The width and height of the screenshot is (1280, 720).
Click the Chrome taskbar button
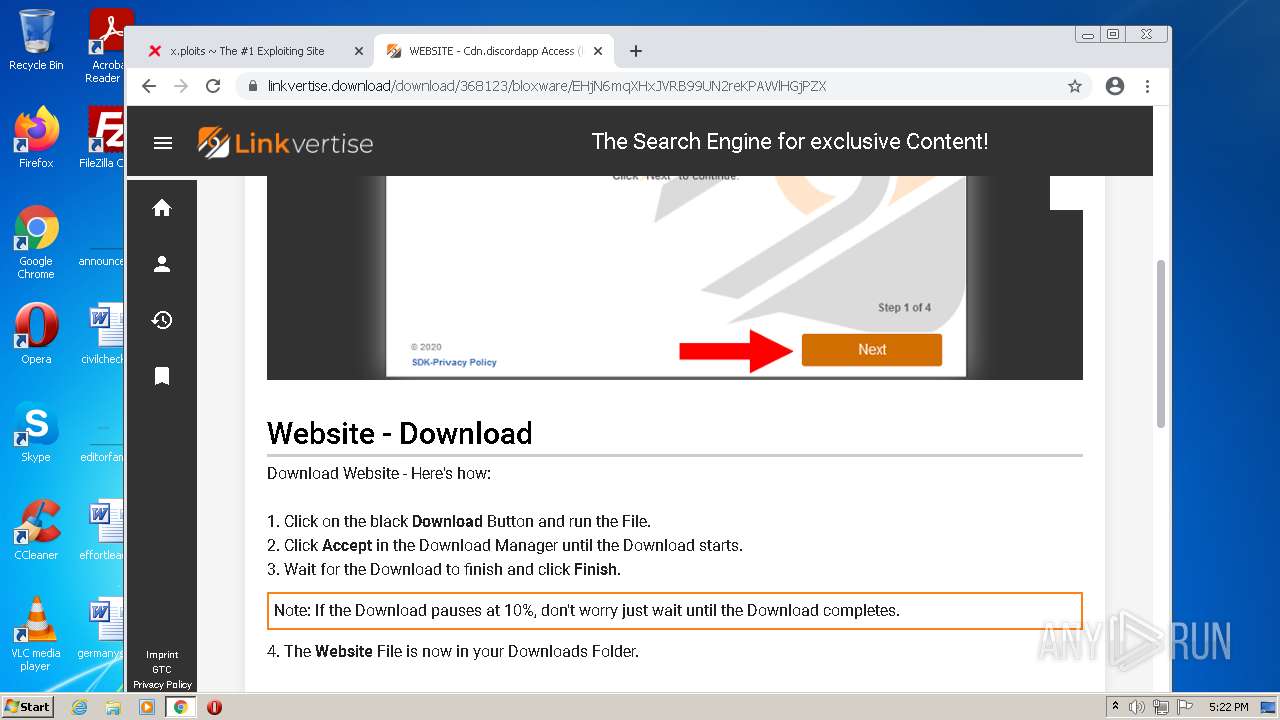pos(181,707)
